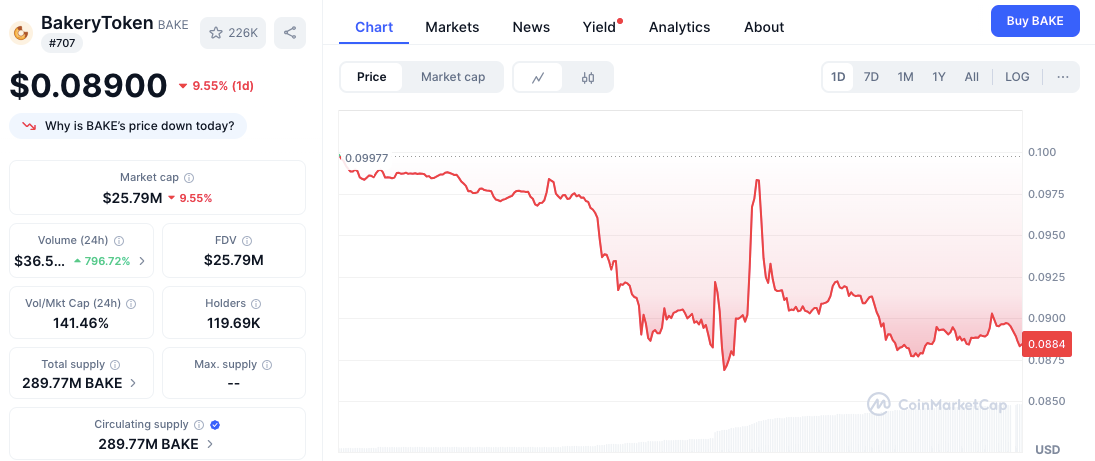Toggle the chart to Market cap view
1095x461 pixels.
click(453, 77)
